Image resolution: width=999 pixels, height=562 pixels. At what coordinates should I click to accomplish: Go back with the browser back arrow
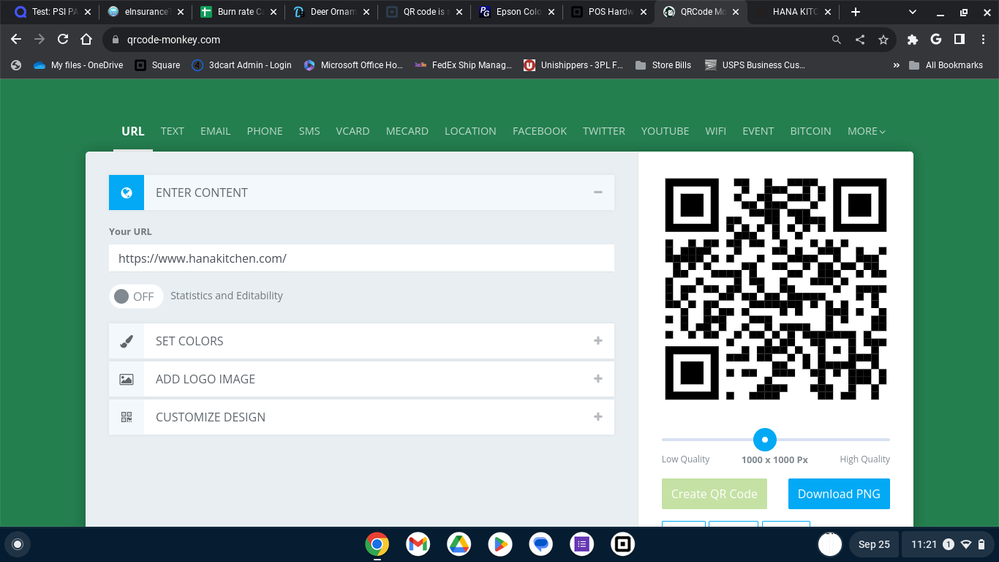click(x=16, y=40)
